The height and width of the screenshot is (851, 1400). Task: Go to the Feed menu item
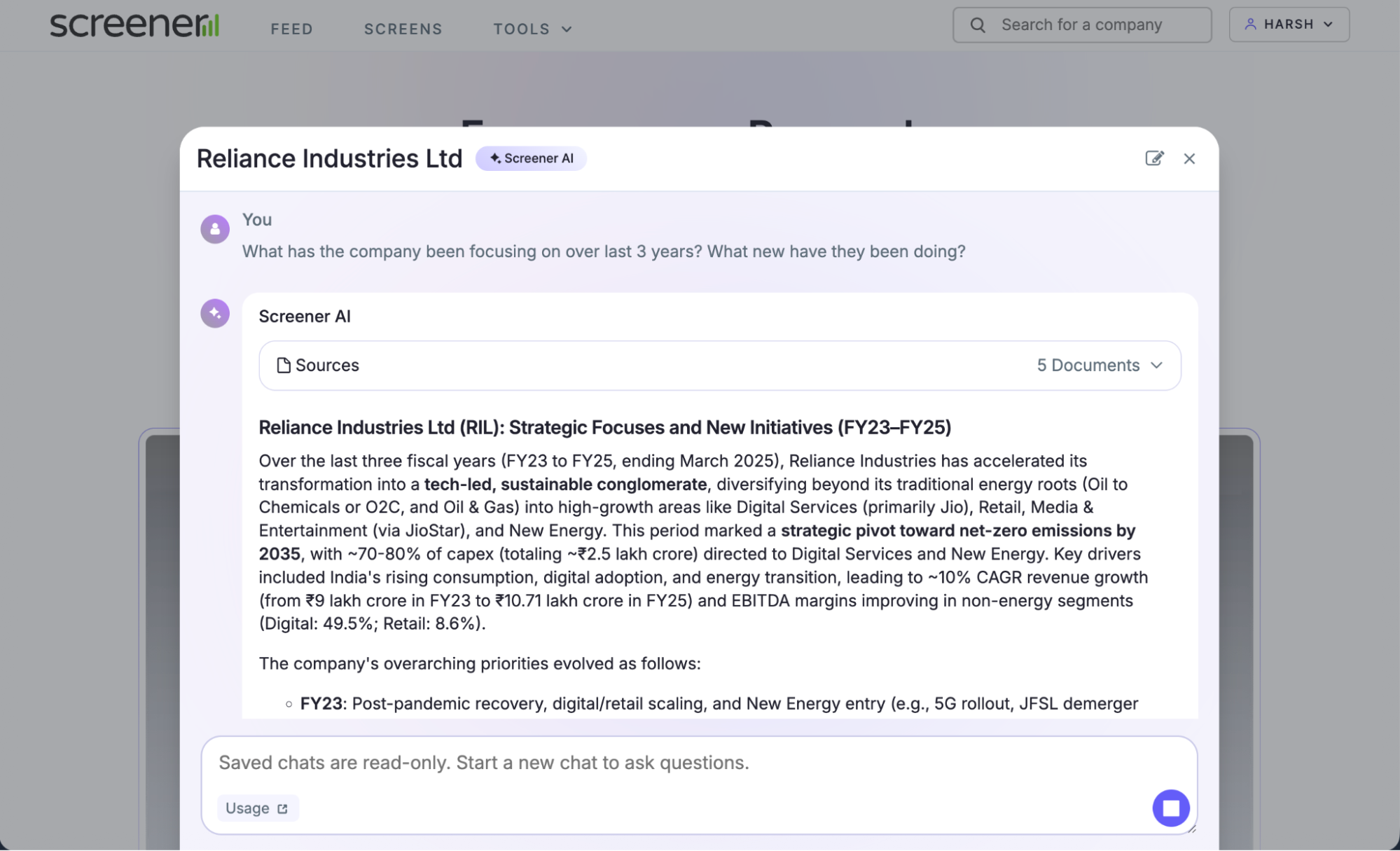(x=291, y=29)
